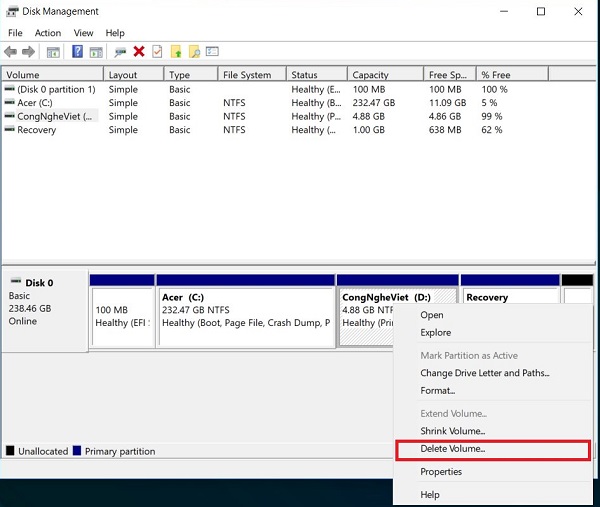The image size is (600, 507).
Task: Click the show/hide console tree icon
Action: pyautogui.click(x=53, y=52)
